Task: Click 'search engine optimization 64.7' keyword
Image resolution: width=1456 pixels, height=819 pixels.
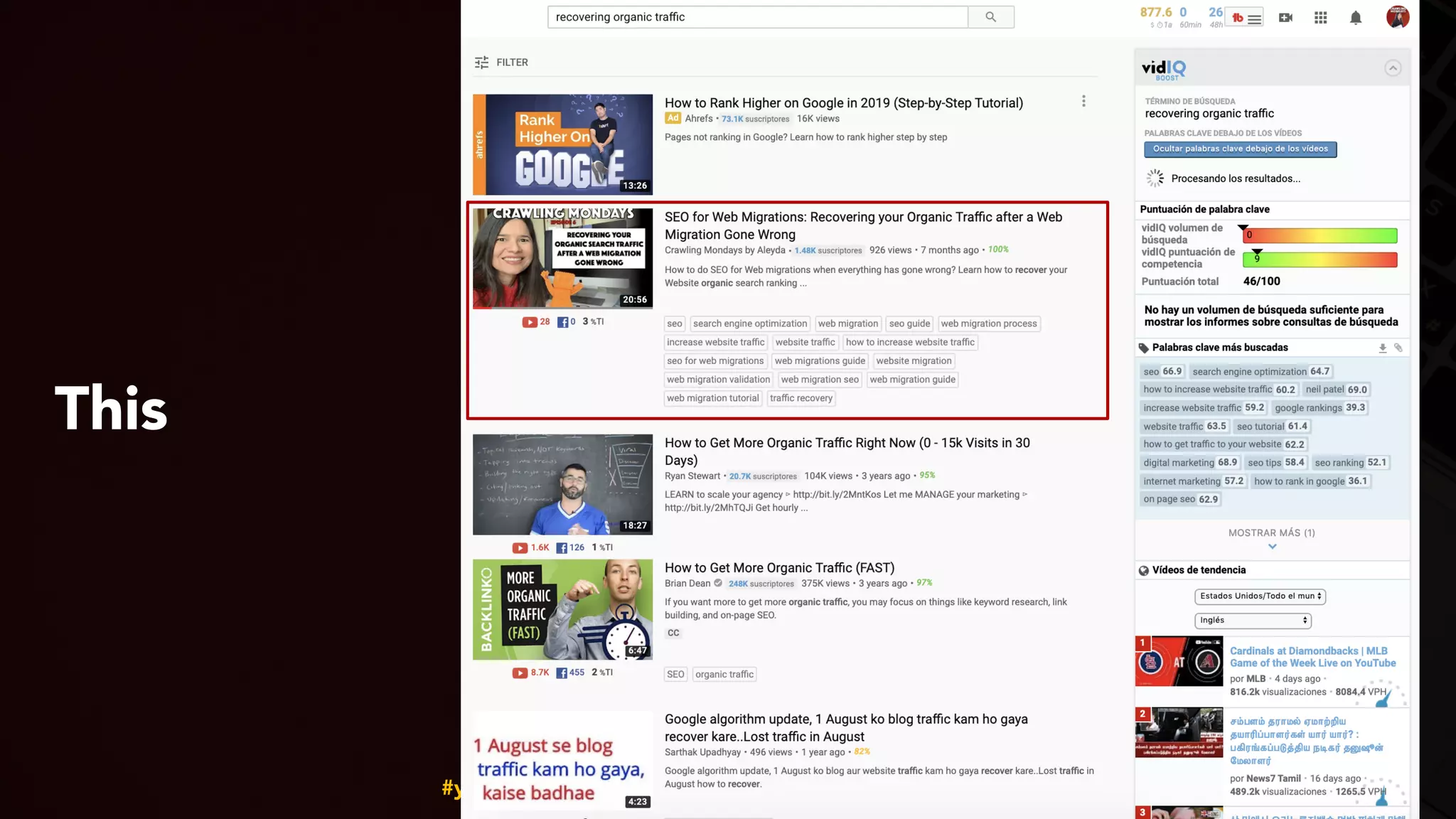Action: coord(1260,372)
